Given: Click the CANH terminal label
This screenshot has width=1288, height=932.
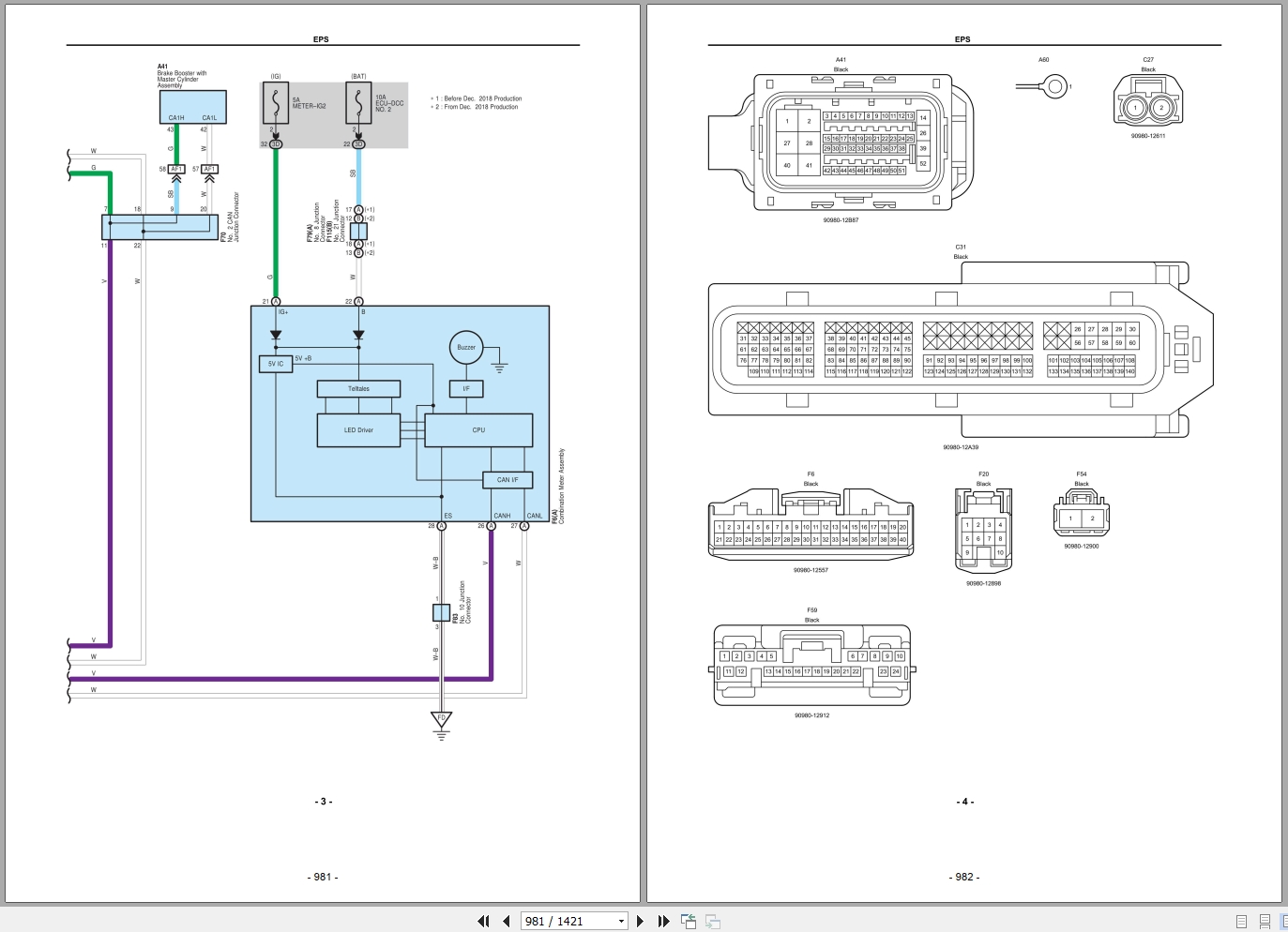Looking at the screenshot, I should [x=502, y=516].
